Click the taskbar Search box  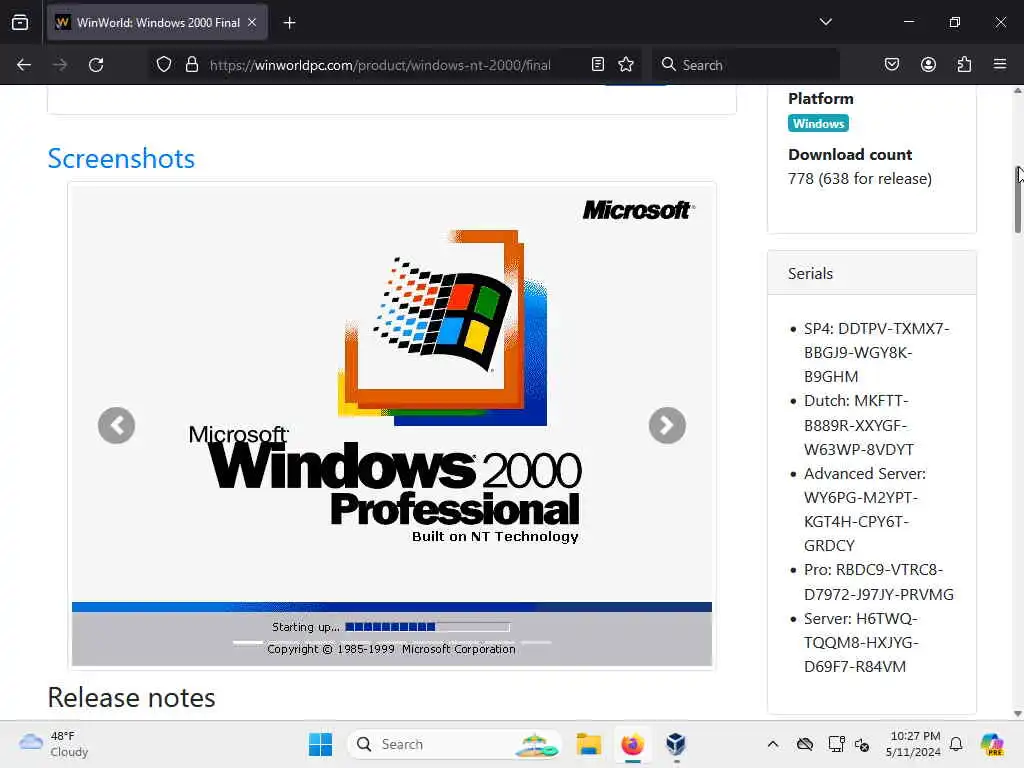pos(455,744)
